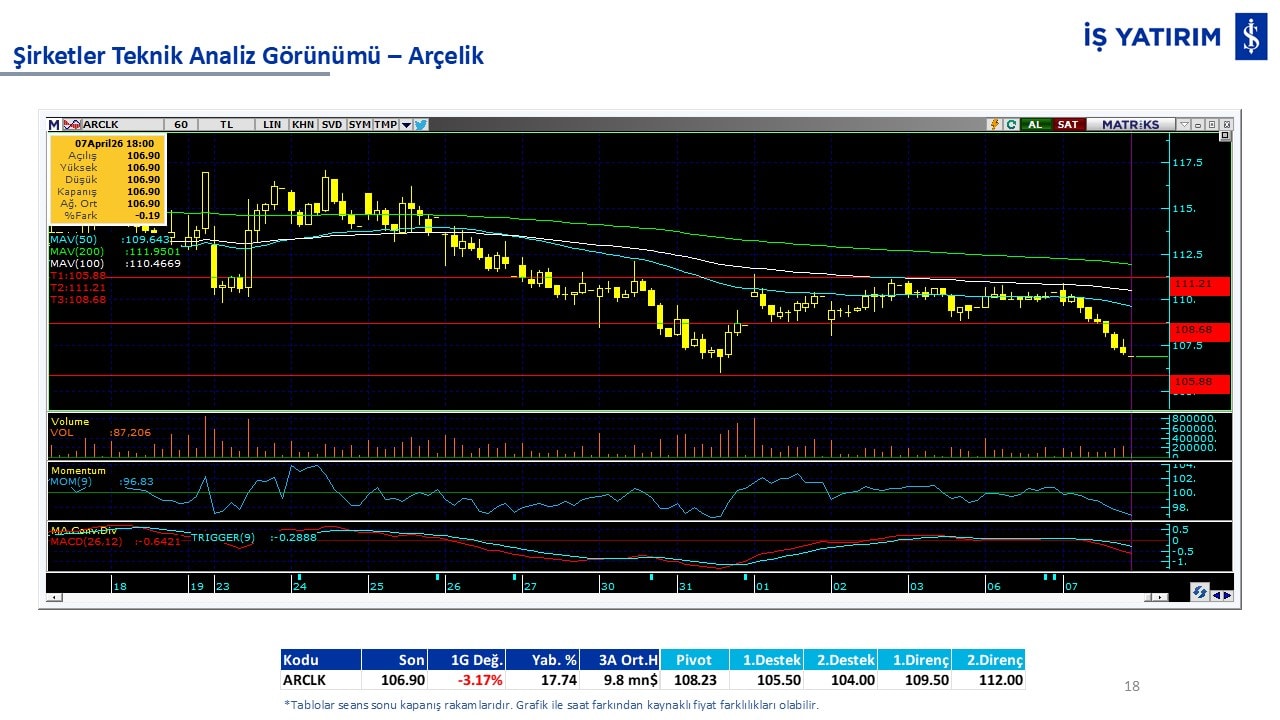Click the chart type icon beside ARCLK
Viewport: 1280px width, 720px height.
point(71,125)
